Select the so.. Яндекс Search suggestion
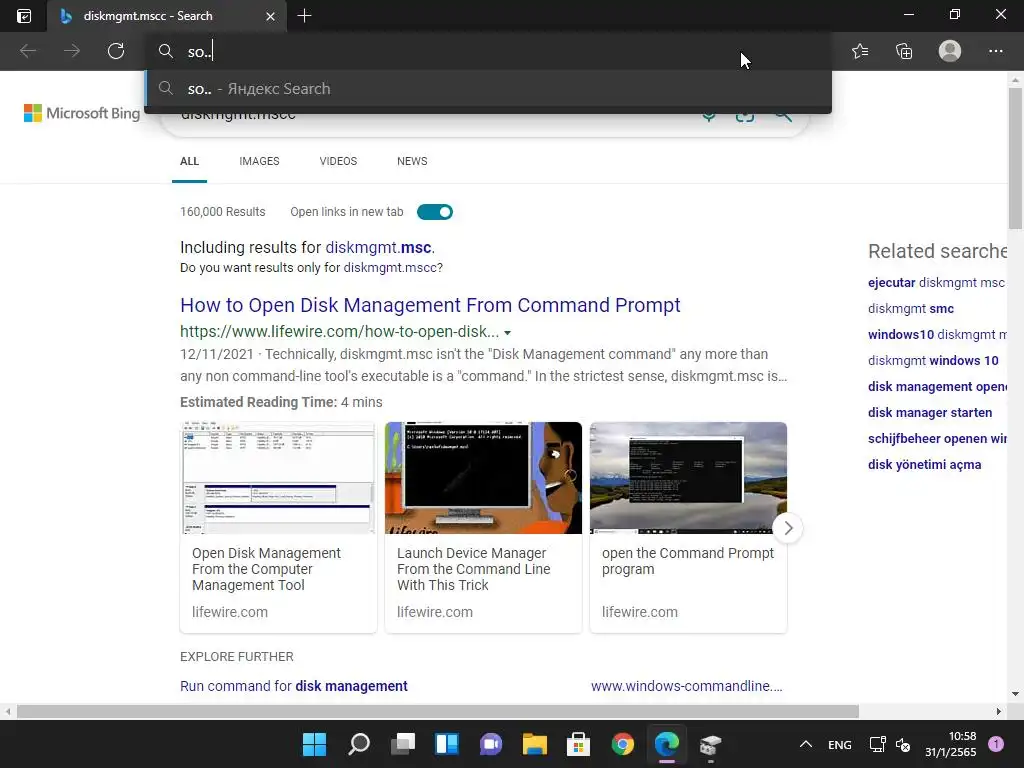Image resolution: width=1024 pixels, height=768 pixels. click(x=488, y=89)
